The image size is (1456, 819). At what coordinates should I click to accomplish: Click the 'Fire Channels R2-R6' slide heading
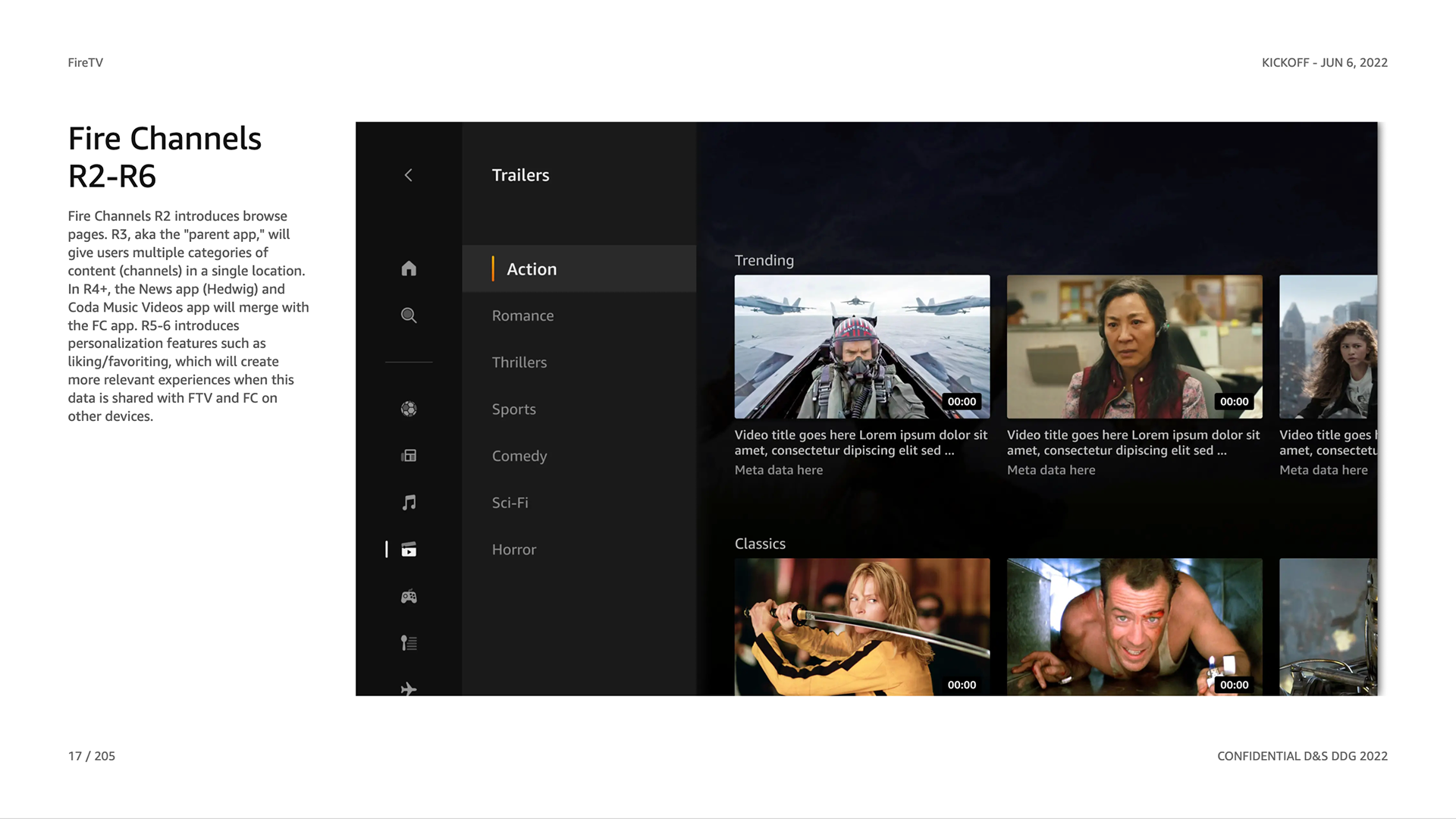click(165, 157)
